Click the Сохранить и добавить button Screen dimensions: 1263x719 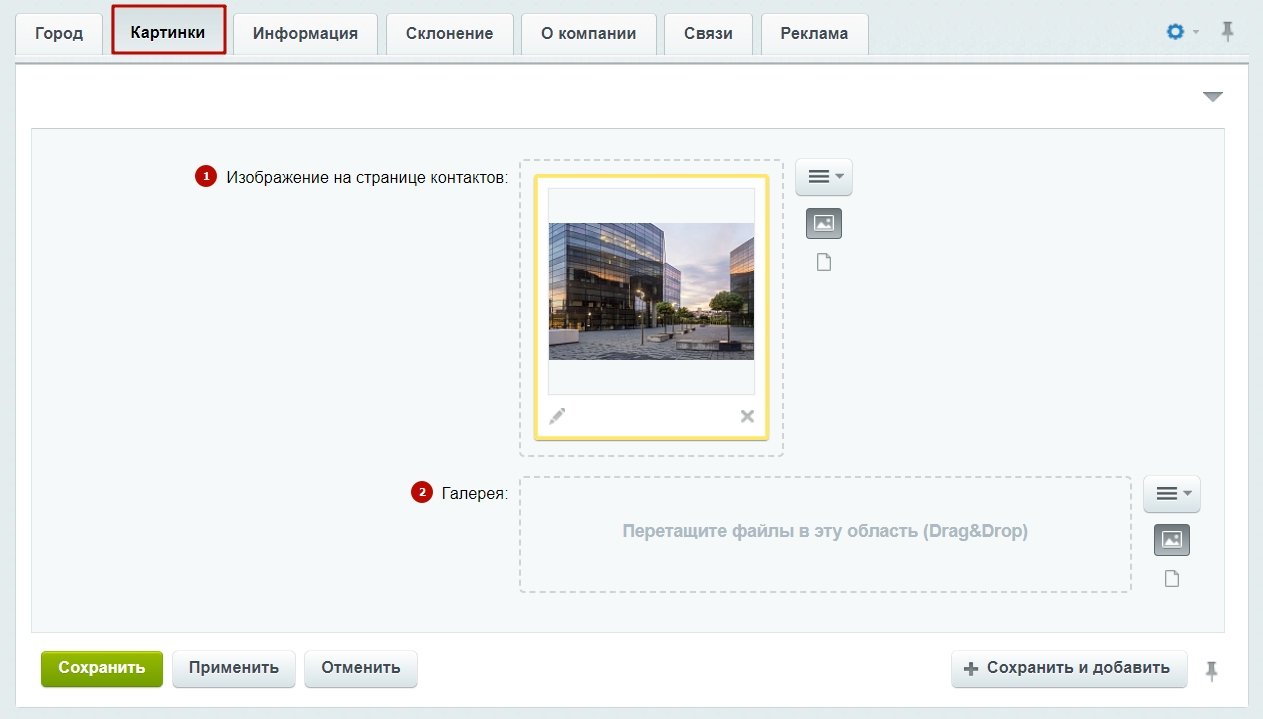coord(1069,668)
